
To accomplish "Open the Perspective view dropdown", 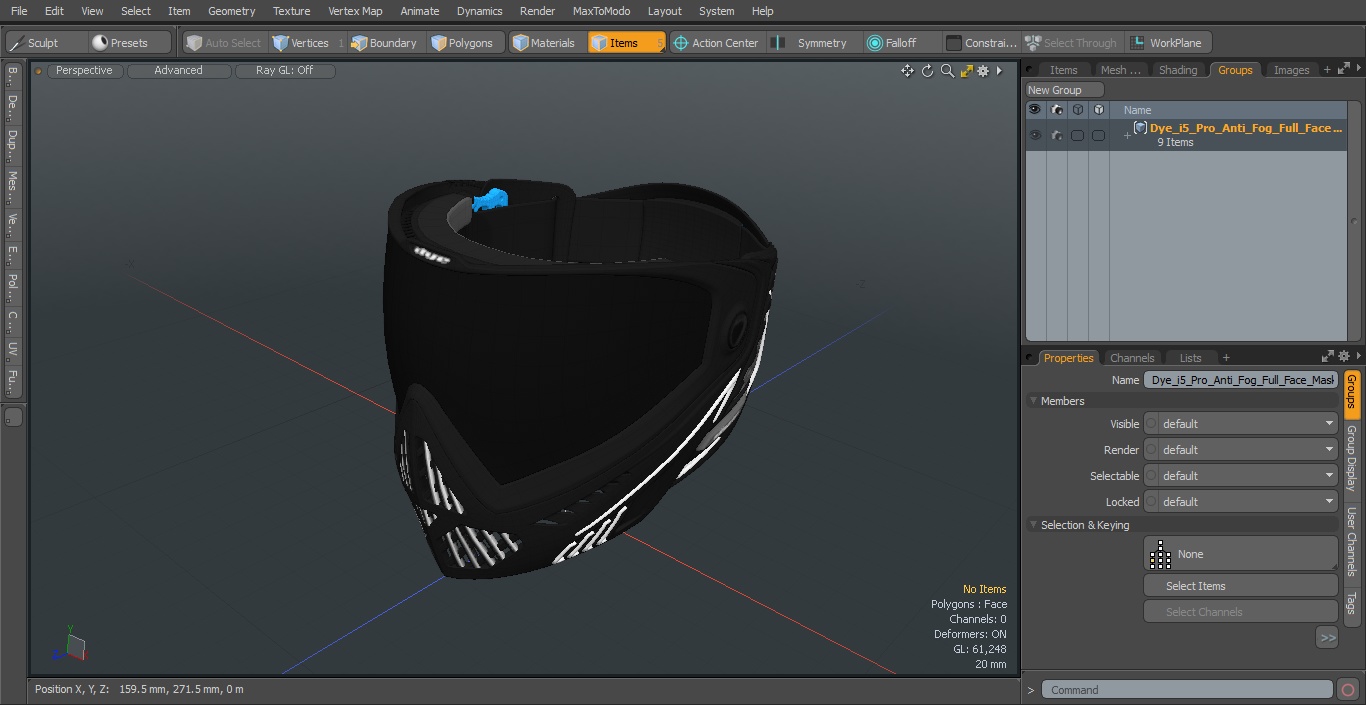I will click(84, 71).
